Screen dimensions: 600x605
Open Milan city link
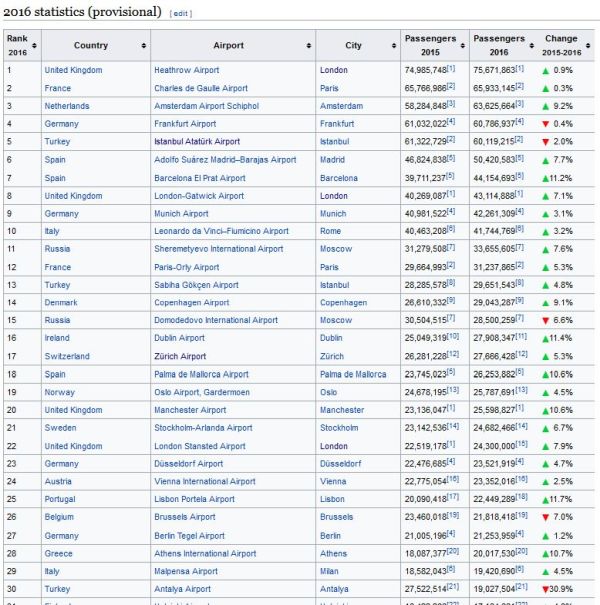329,571
